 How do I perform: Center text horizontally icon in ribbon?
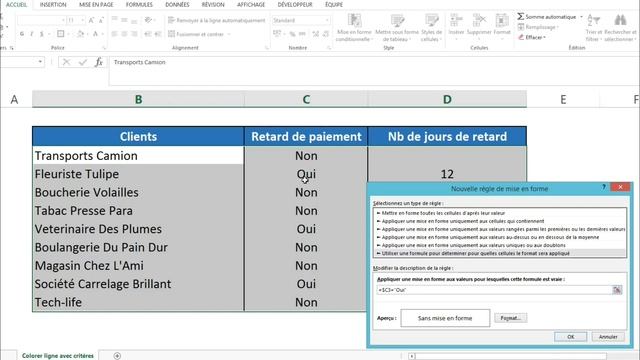pos(124,34)
